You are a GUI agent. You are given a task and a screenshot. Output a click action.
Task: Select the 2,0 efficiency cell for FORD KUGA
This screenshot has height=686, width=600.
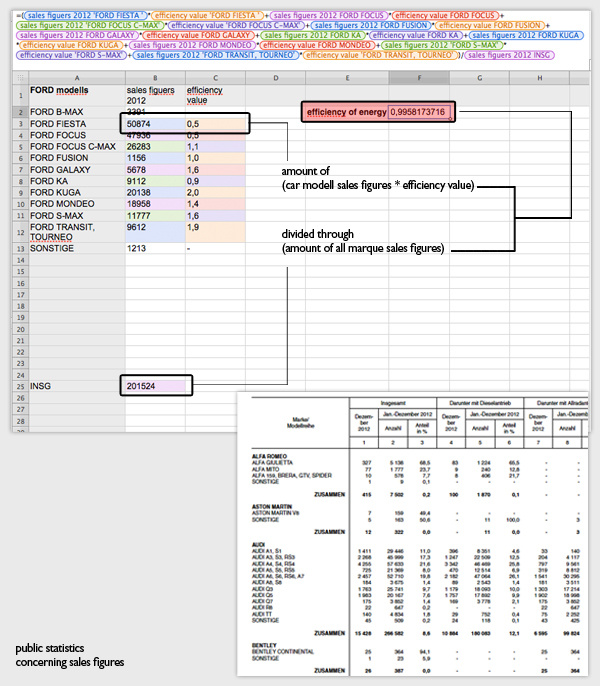point(215,192)
